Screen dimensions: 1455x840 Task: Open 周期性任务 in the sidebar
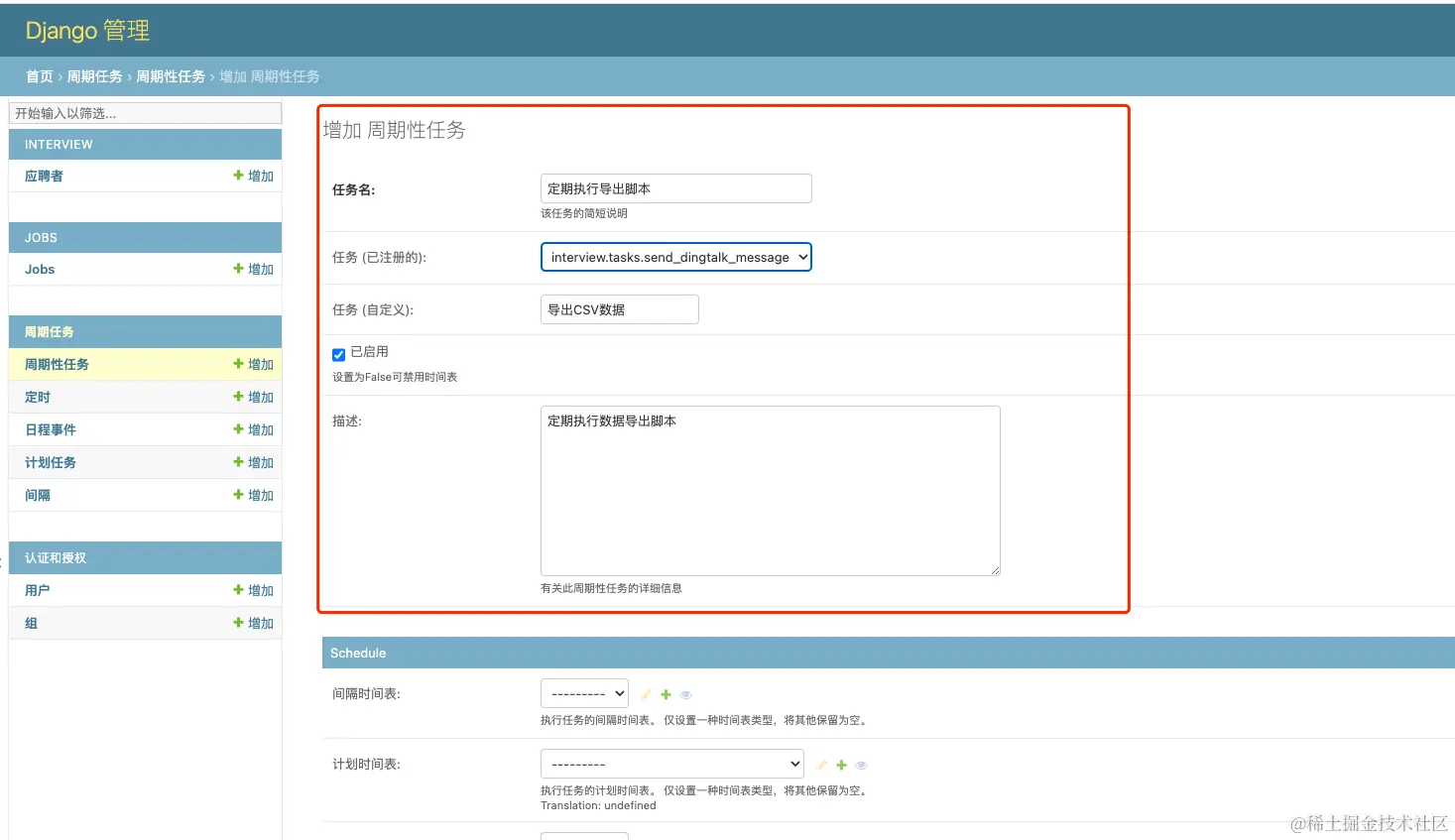pos(57,364)
